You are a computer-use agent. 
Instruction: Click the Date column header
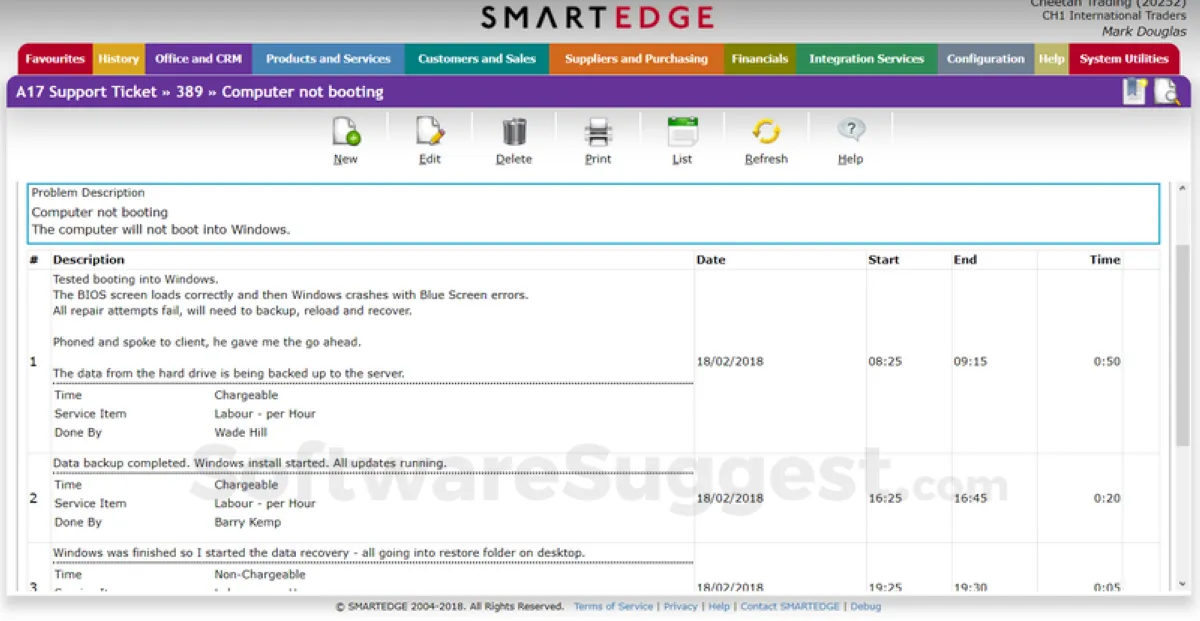(711, 260)
